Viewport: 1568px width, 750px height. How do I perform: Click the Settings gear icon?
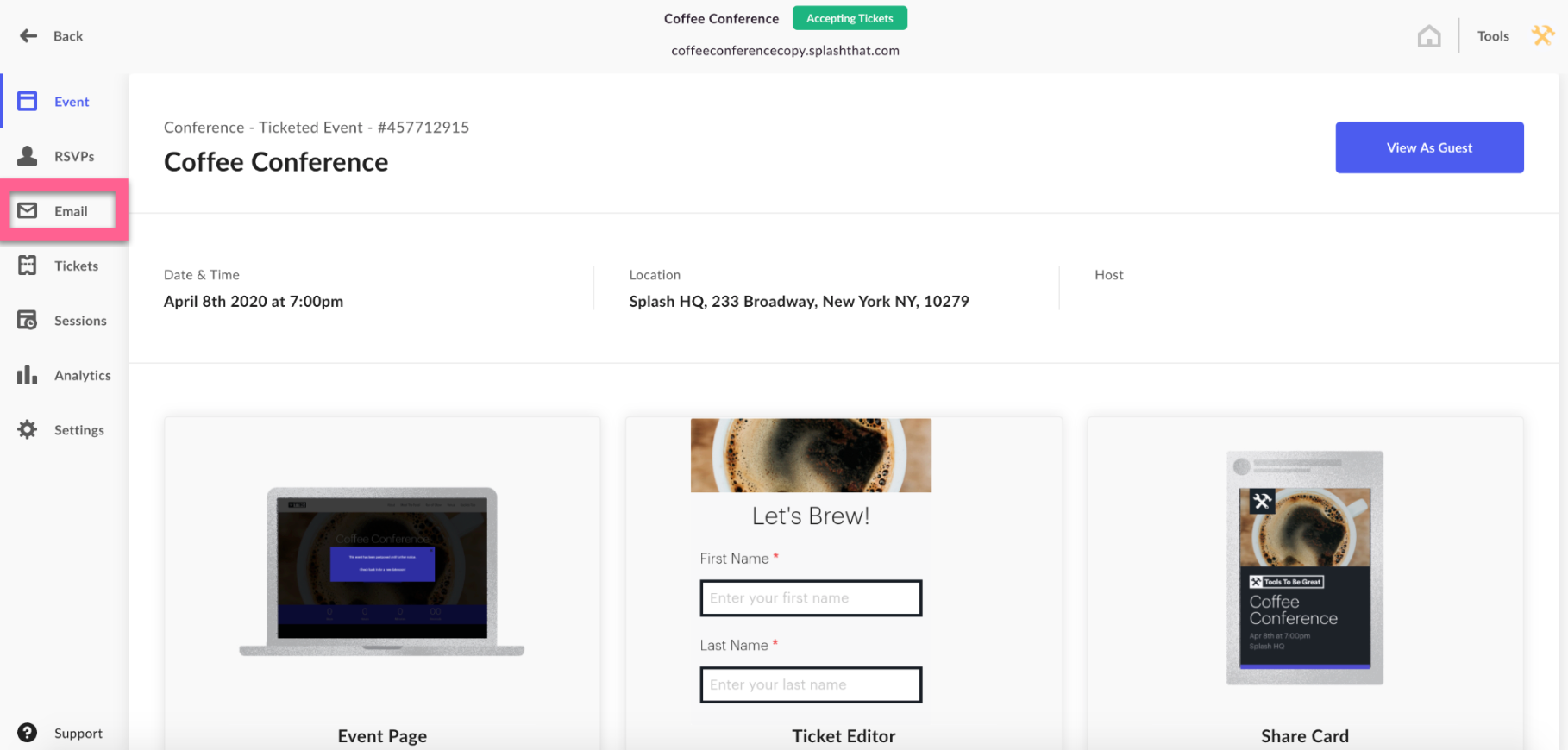coord(28,429)
